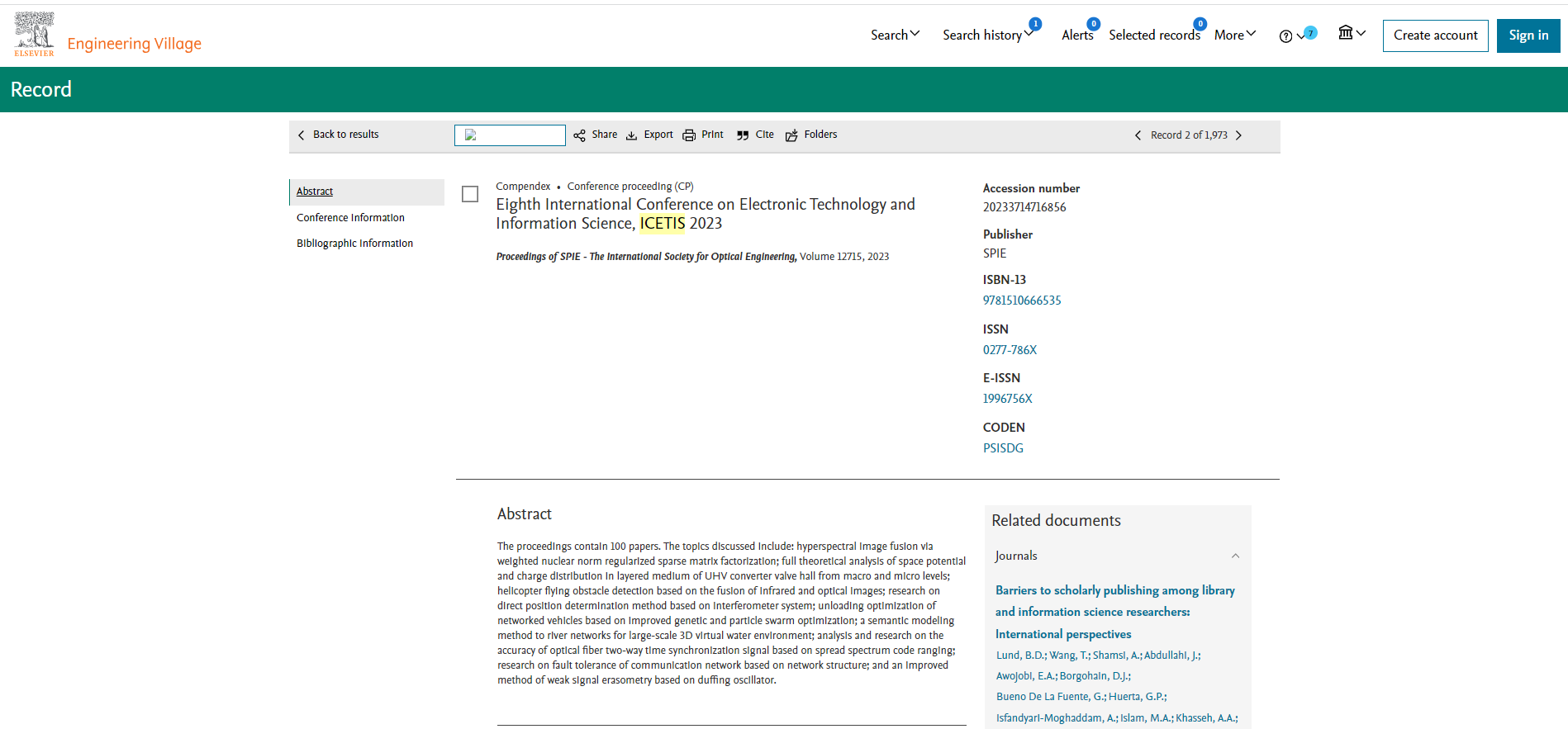This screenshot has height=729, width=1568.
Task: Click the Share label in toolbar
Action: [x=604, y=135]
